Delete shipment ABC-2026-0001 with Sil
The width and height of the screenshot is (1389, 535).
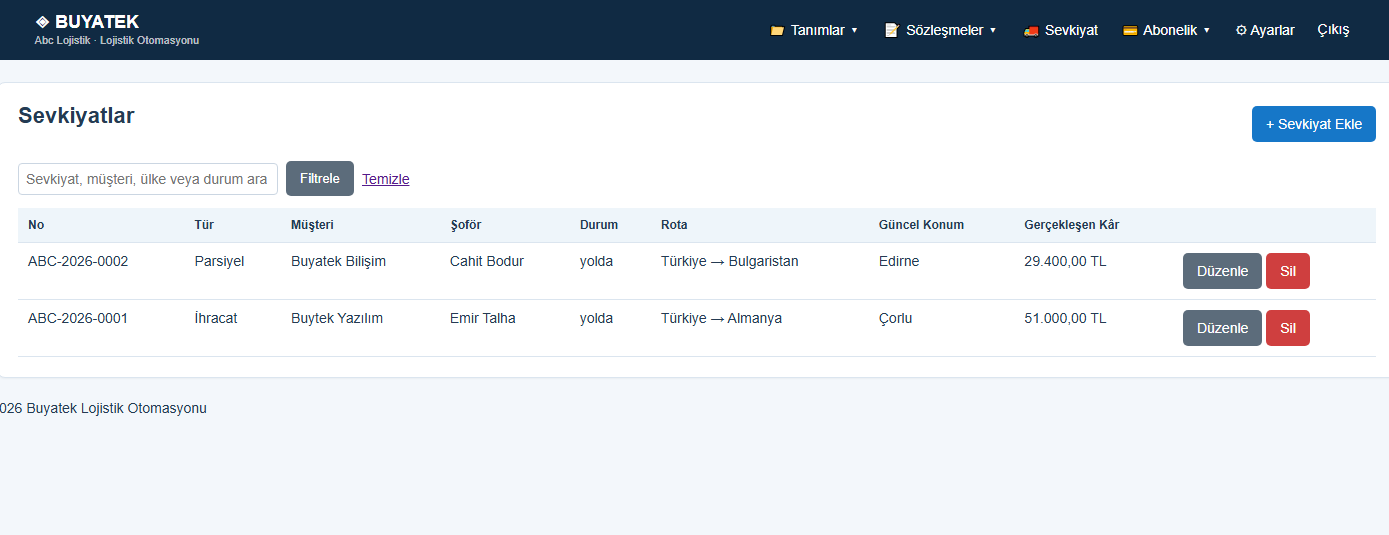pos(1288,328)
